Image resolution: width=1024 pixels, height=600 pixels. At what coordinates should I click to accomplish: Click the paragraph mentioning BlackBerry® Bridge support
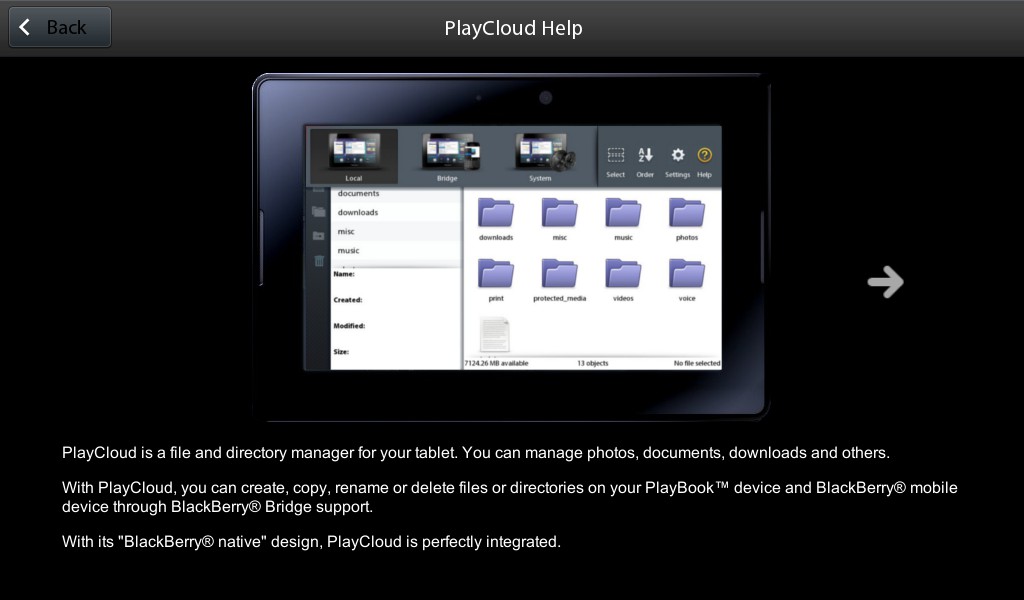click(x=509, y=497)
